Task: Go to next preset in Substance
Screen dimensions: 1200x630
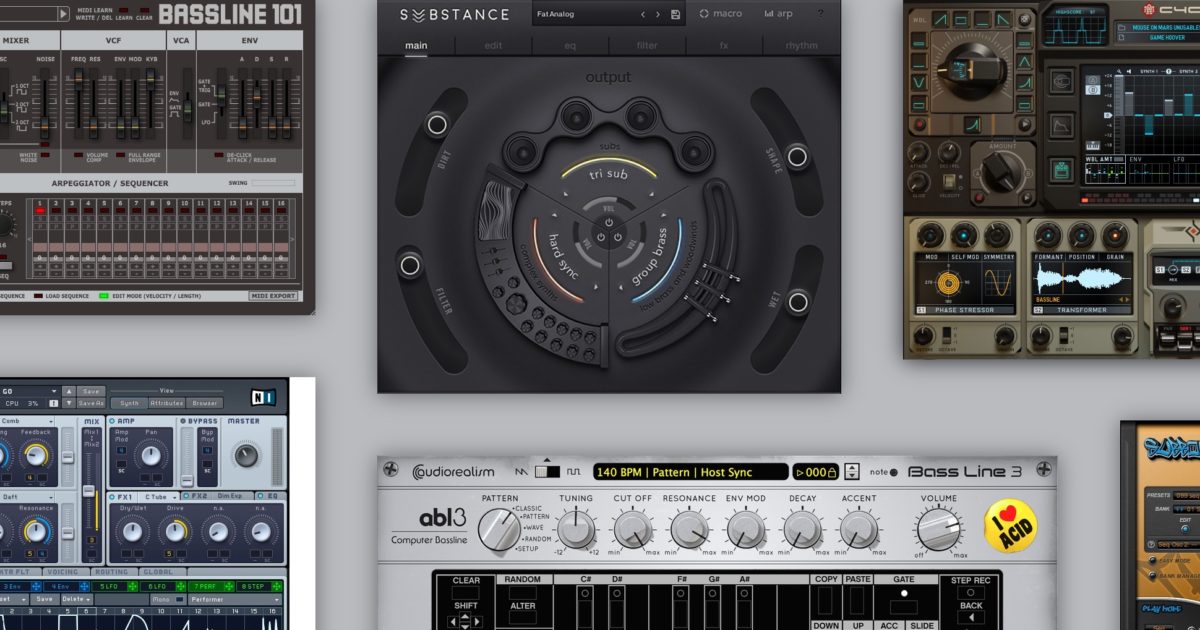Action: tap(657, 15)
